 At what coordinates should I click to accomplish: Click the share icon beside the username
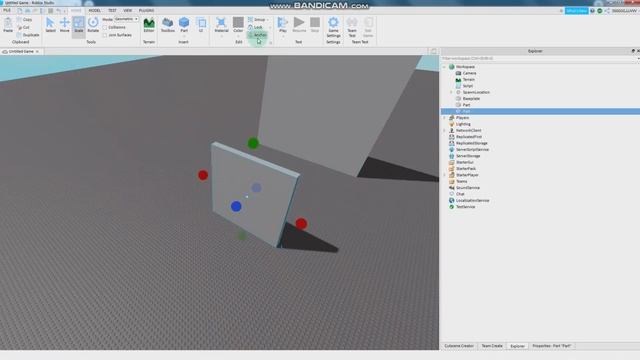pyautogui.click(x=607, y=11)
